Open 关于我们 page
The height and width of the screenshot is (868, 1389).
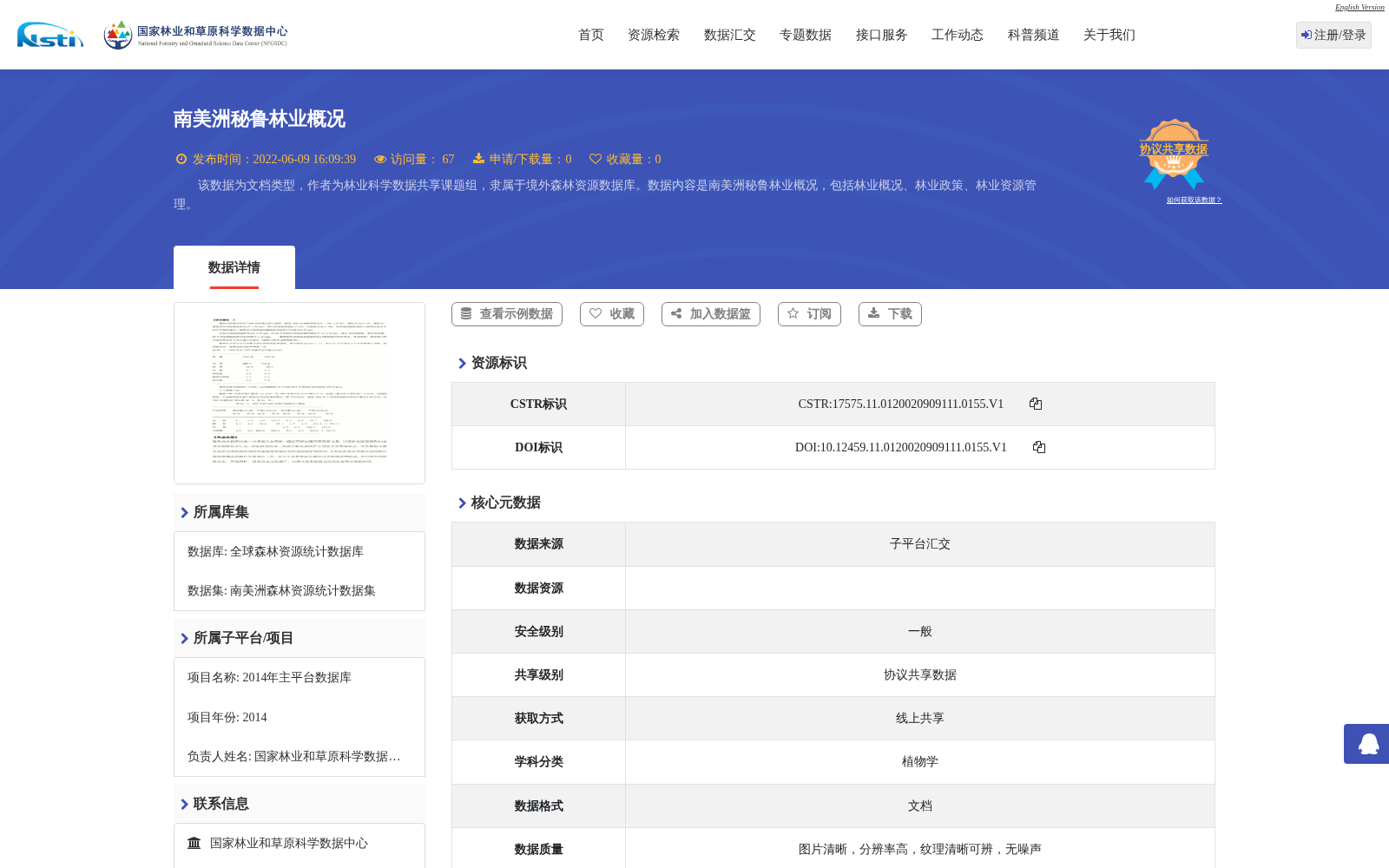click(x=1109, y=35)
